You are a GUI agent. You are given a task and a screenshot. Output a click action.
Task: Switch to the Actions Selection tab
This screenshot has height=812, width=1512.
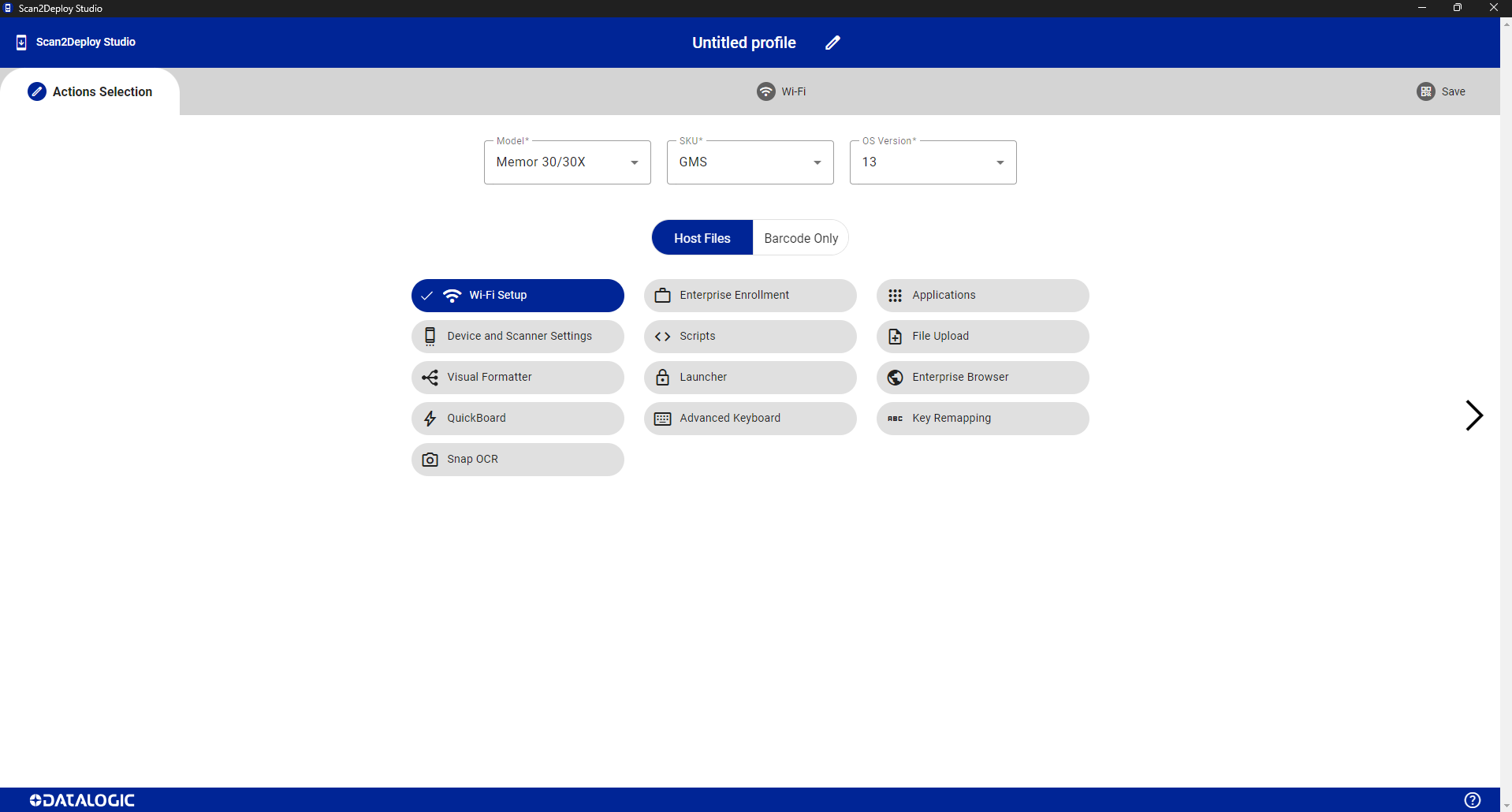[90, 91]
